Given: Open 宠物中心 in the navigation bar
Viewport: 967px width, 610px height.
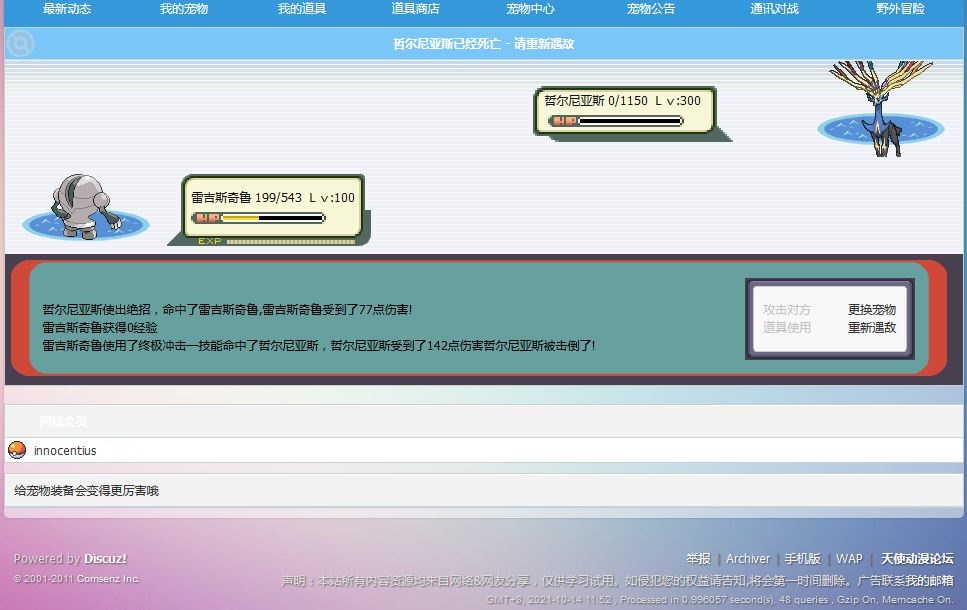Looking at the screenshot, I should pyautogui.click(x=531, y=9).
